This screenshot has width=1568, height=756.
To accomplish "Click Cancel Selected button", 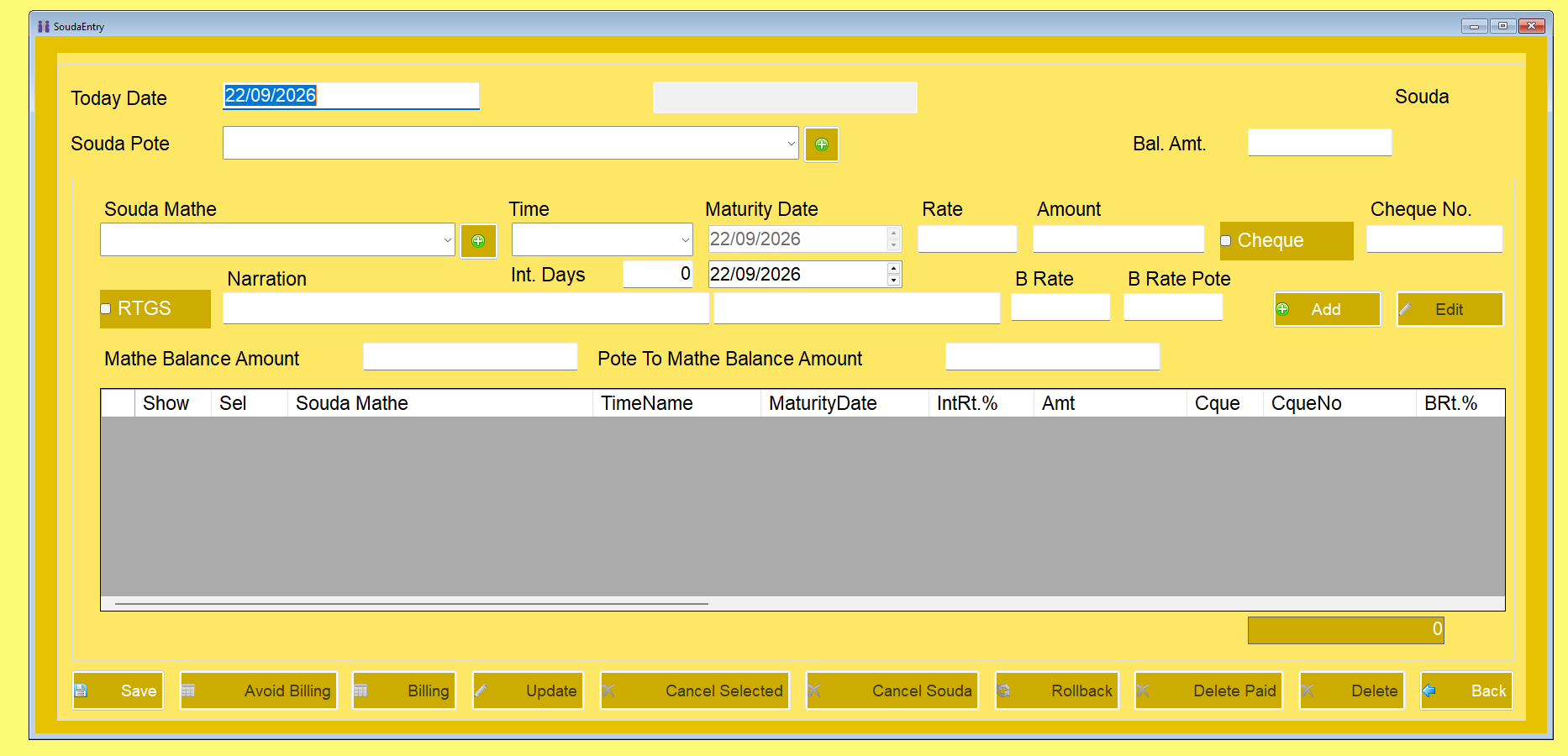I will click(695, 690).
